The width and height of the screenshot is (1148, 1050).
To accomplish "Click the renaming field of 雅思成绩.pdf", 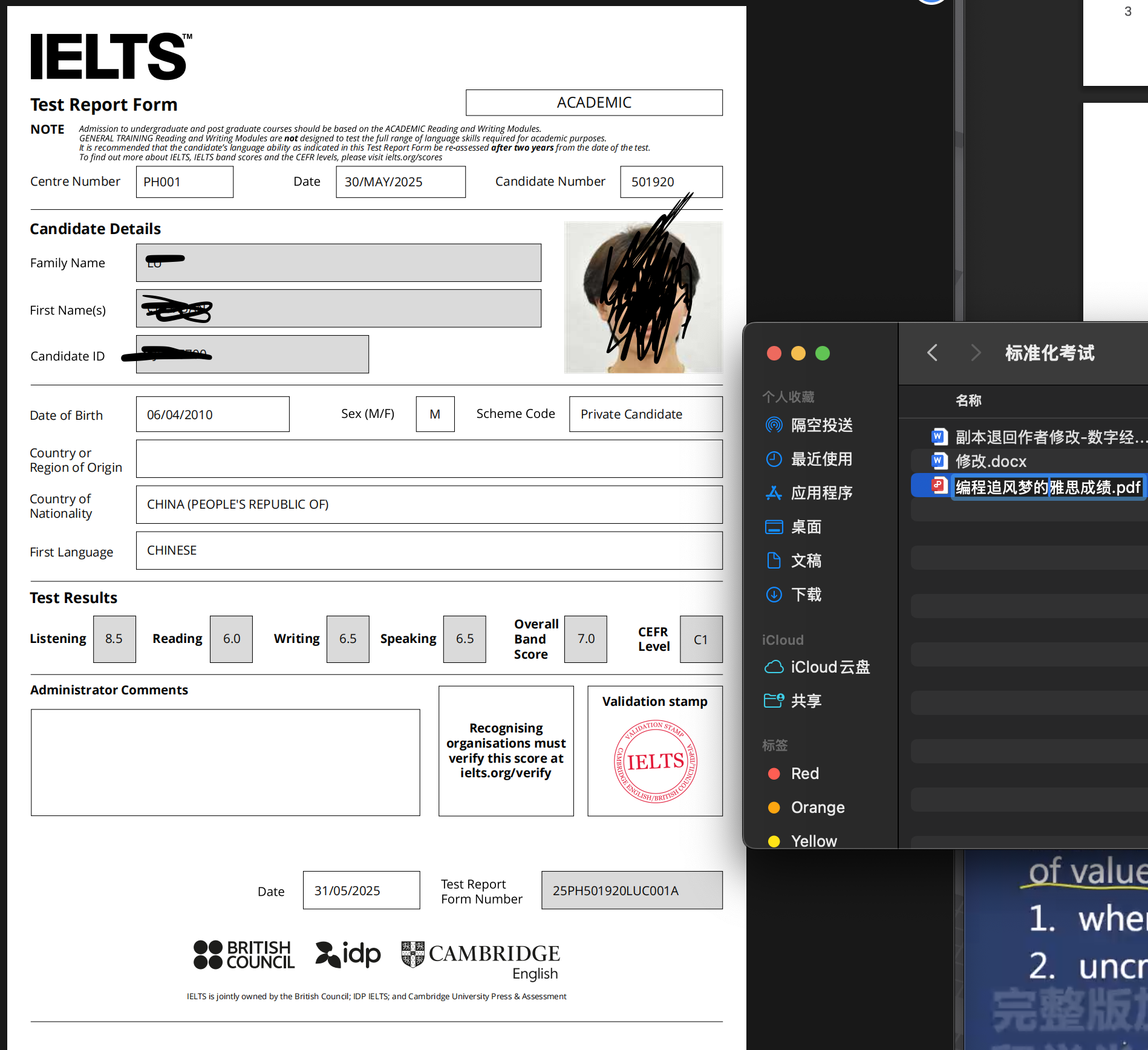I will tap(1048, 487).
